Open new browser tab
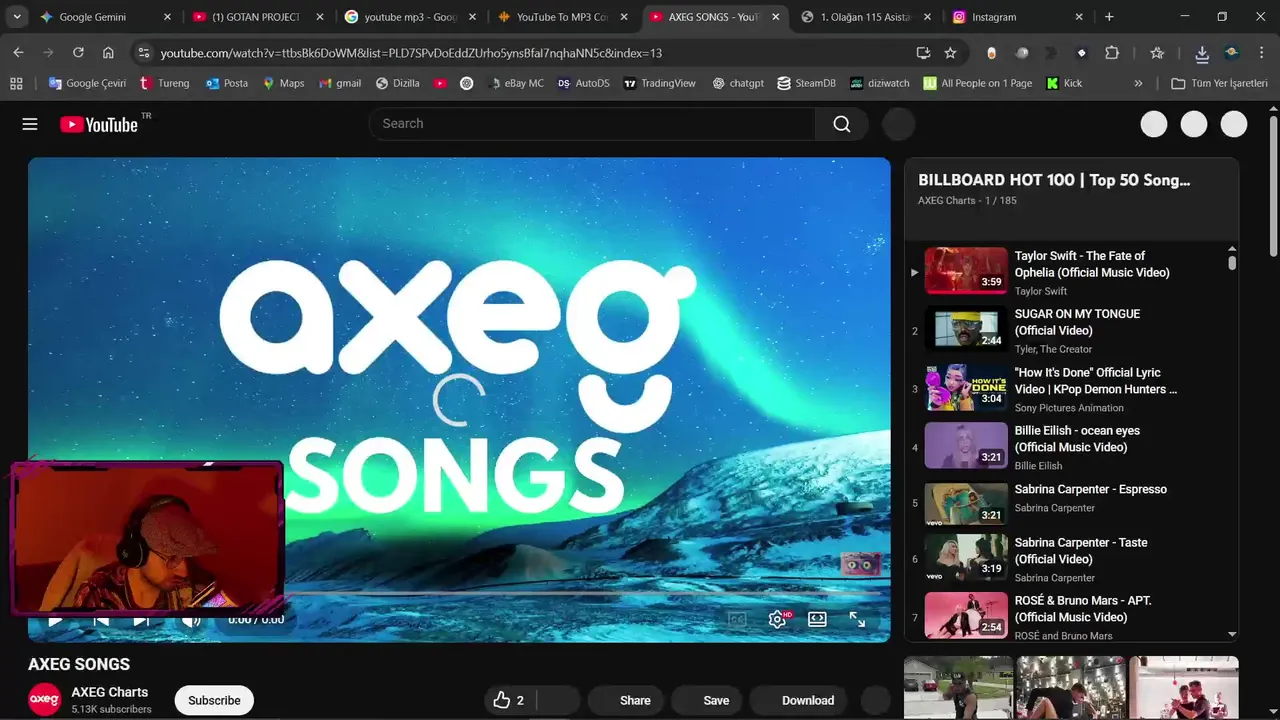This screenshot has width=1280, height=720. coord(1109,17)
